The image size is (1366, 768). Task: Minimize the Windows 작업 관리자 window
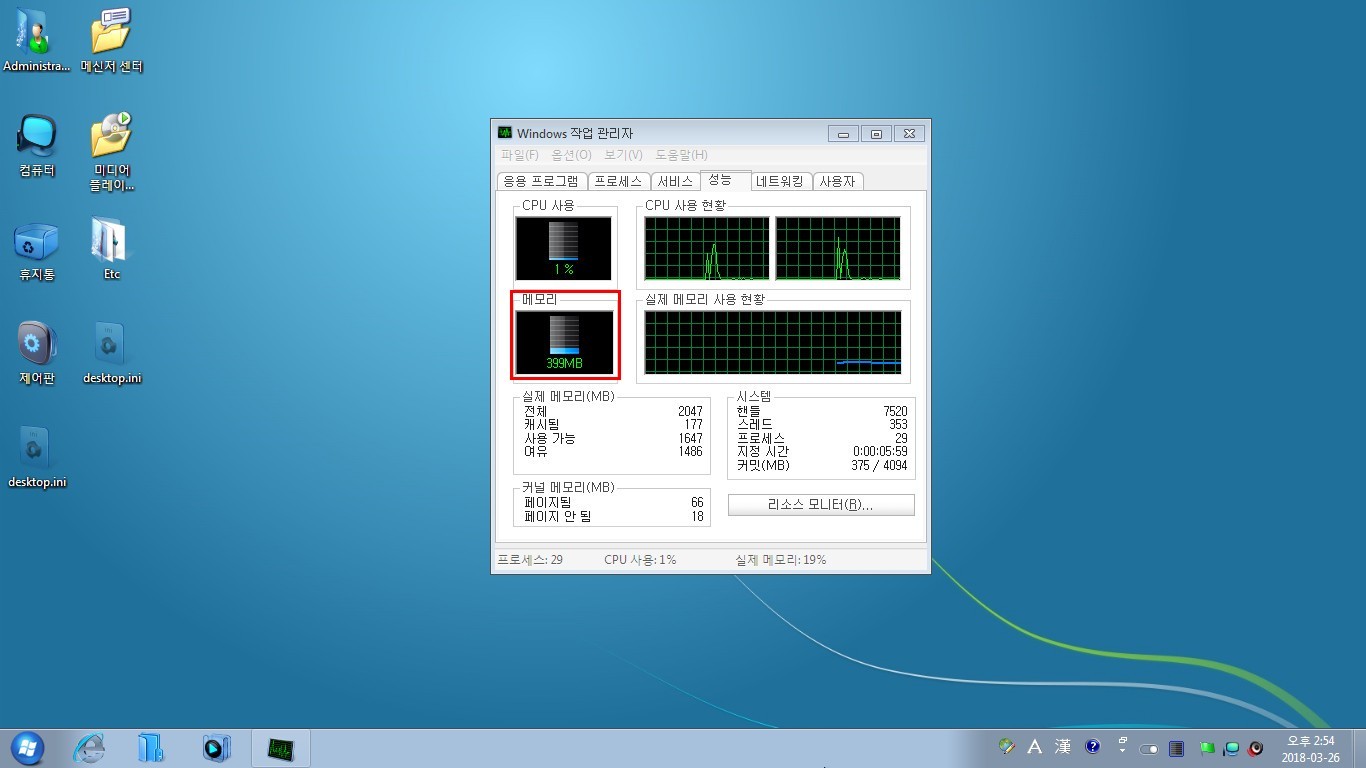pos(843,134)
